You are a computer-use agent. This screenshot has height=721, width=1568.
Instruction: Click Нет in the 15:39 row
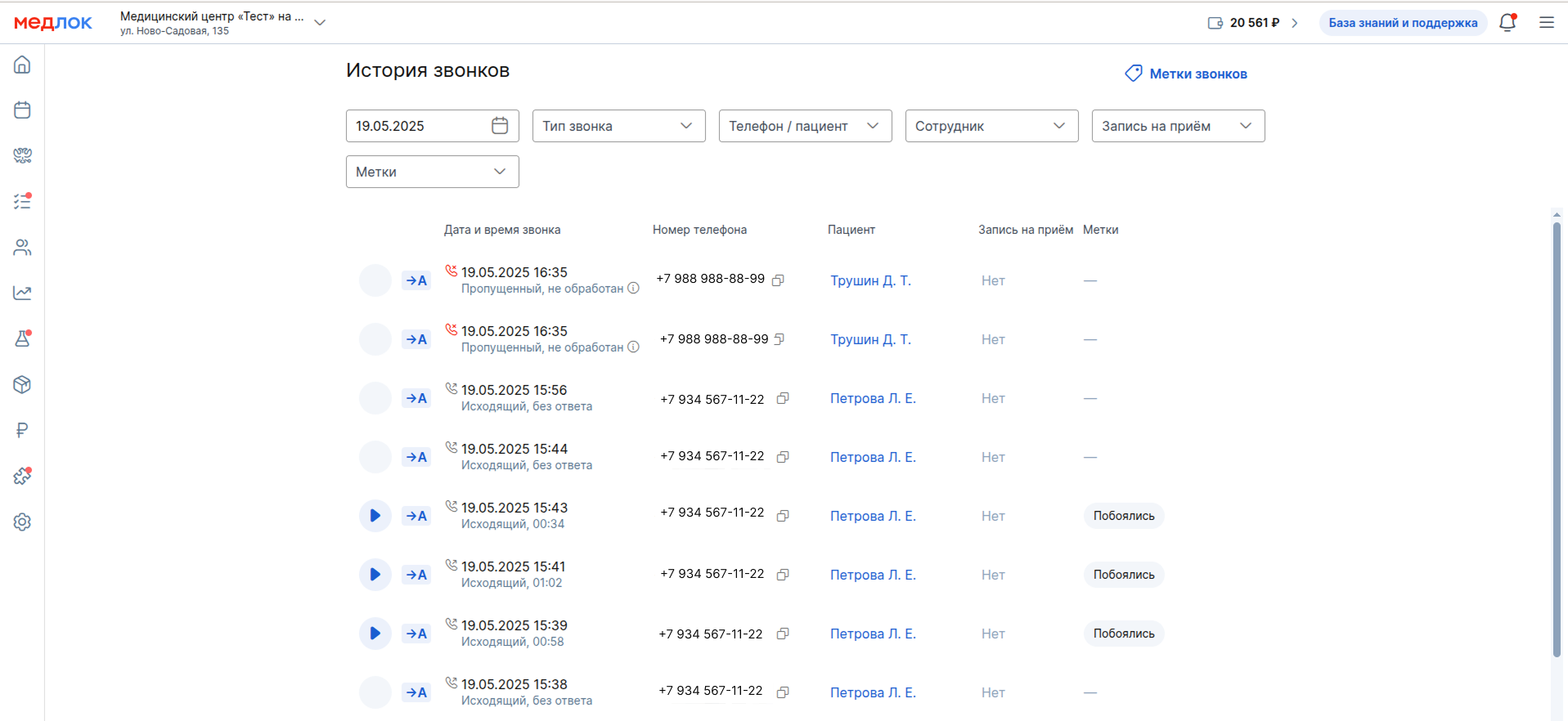pyautogui.click(x=993, y=634)
